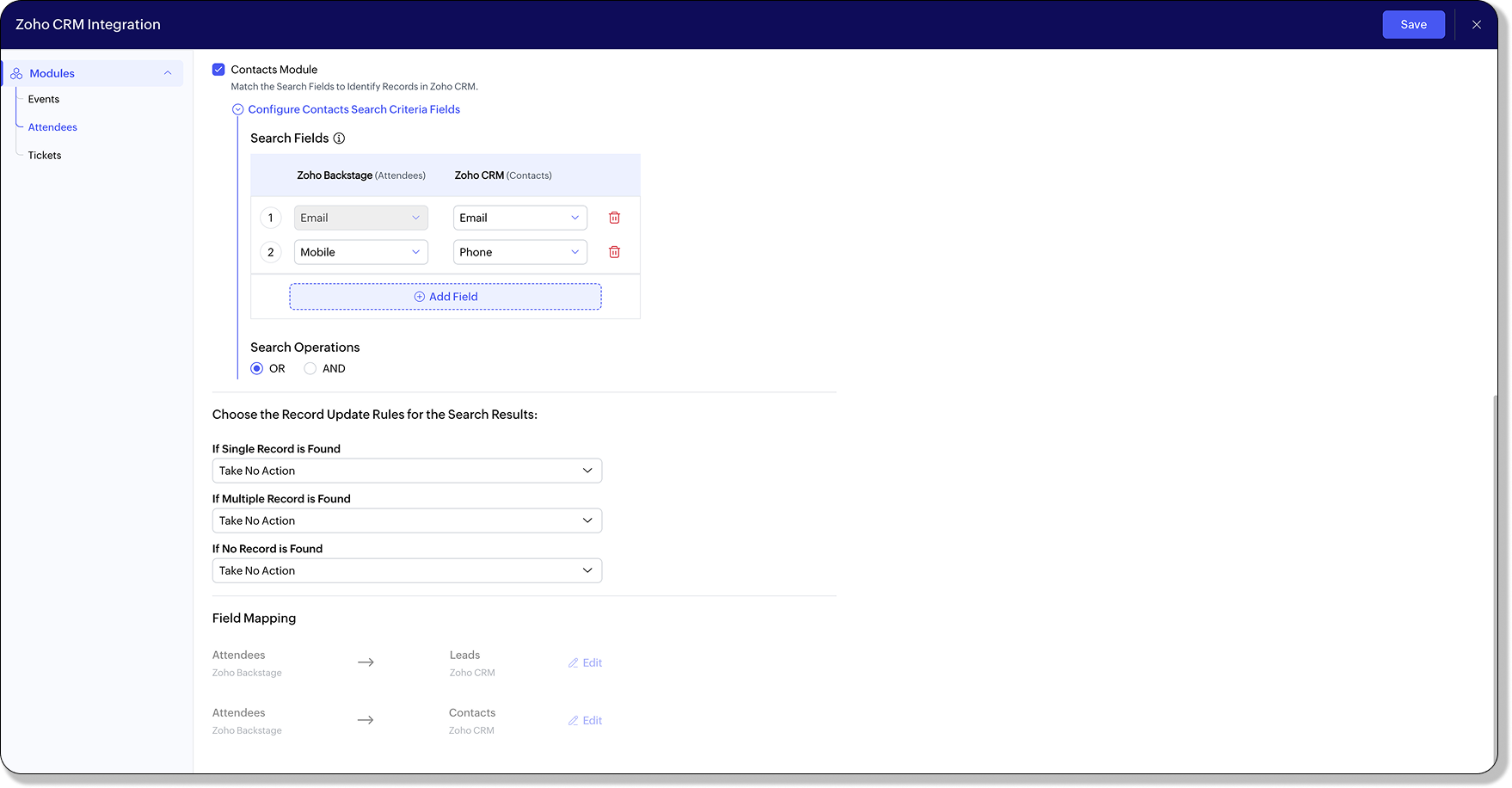Edit the Attendees to Leads field mapping
1512x788 pixels.
pyautogui.click(x=585, y=663)
